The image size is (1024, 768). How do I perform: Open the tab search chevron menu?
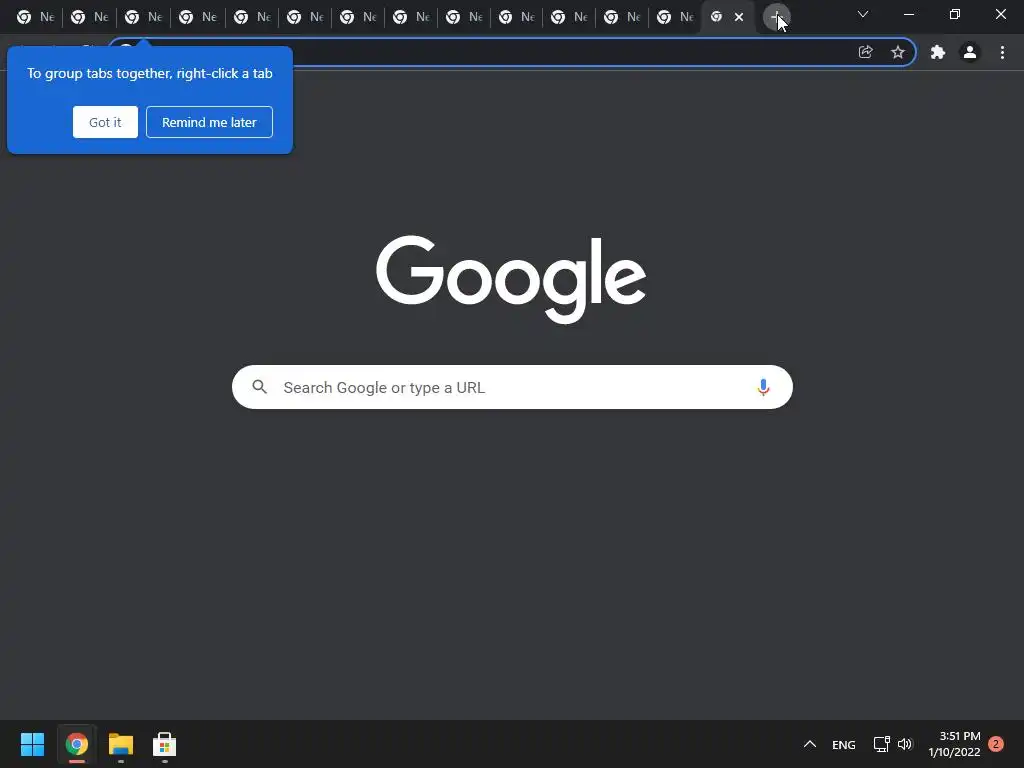[863, 14]
